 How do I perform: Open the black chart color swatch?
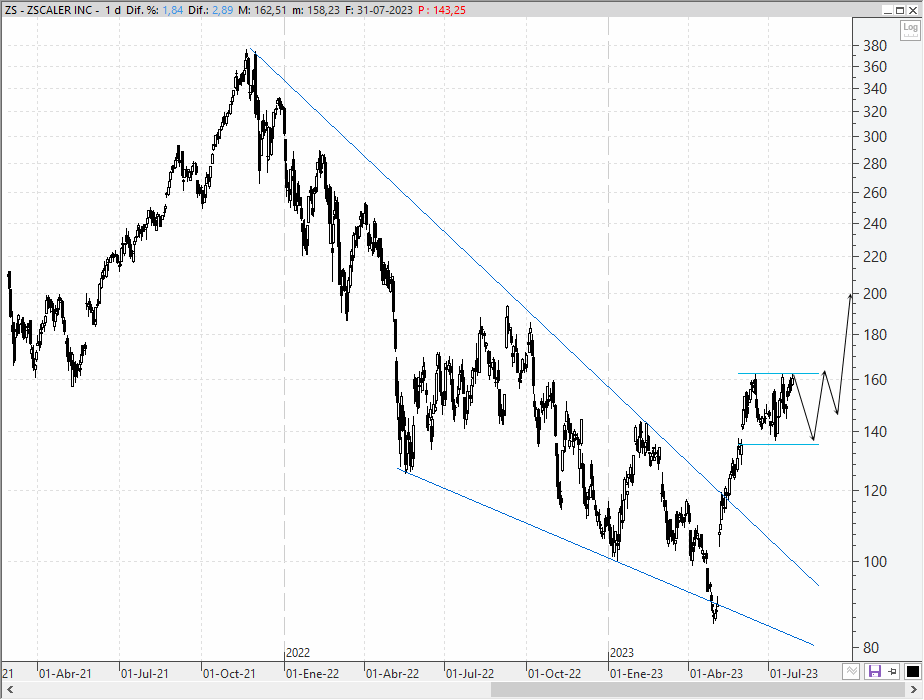tap(913, 671)
